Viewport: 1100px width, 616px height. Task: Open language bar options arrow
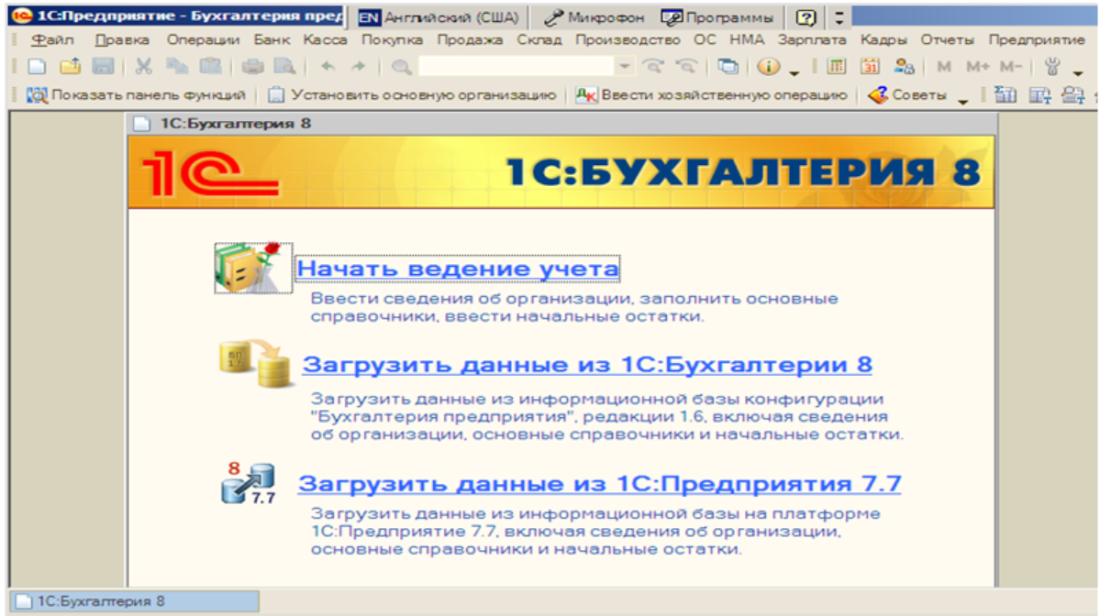click(x=839, y=17)
